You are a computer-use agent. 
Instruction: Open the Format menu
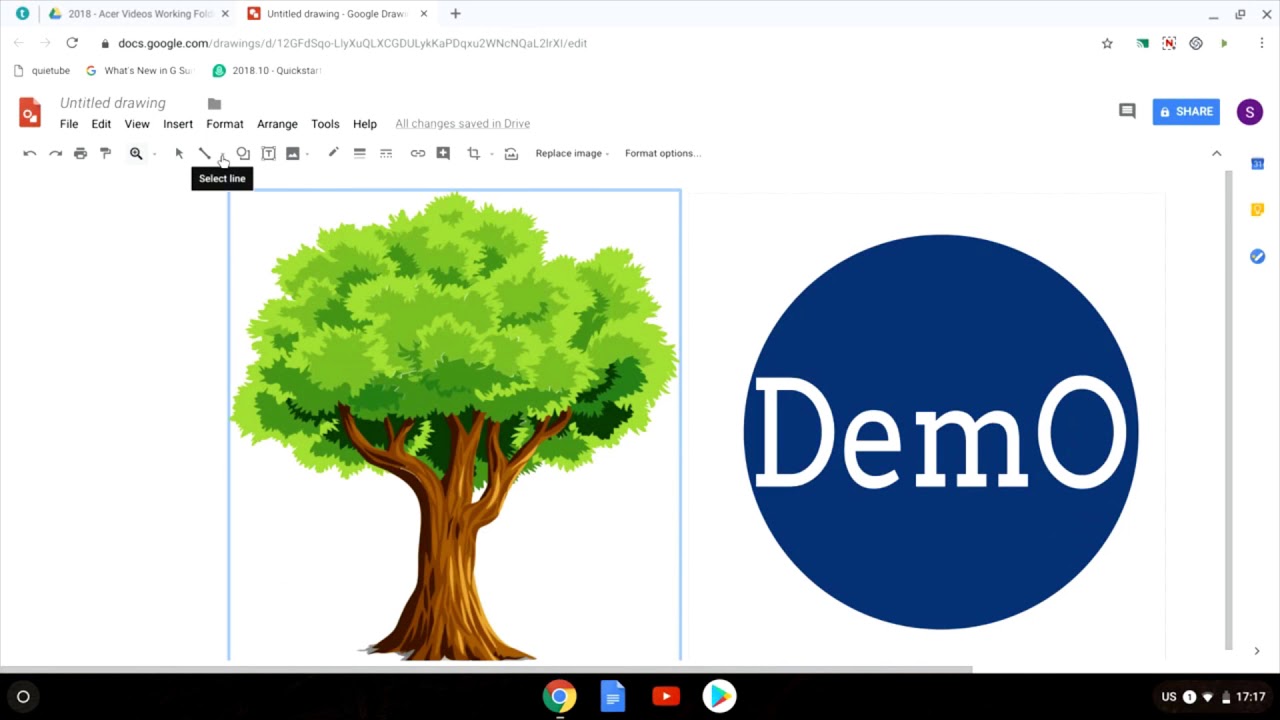(225, 124)
